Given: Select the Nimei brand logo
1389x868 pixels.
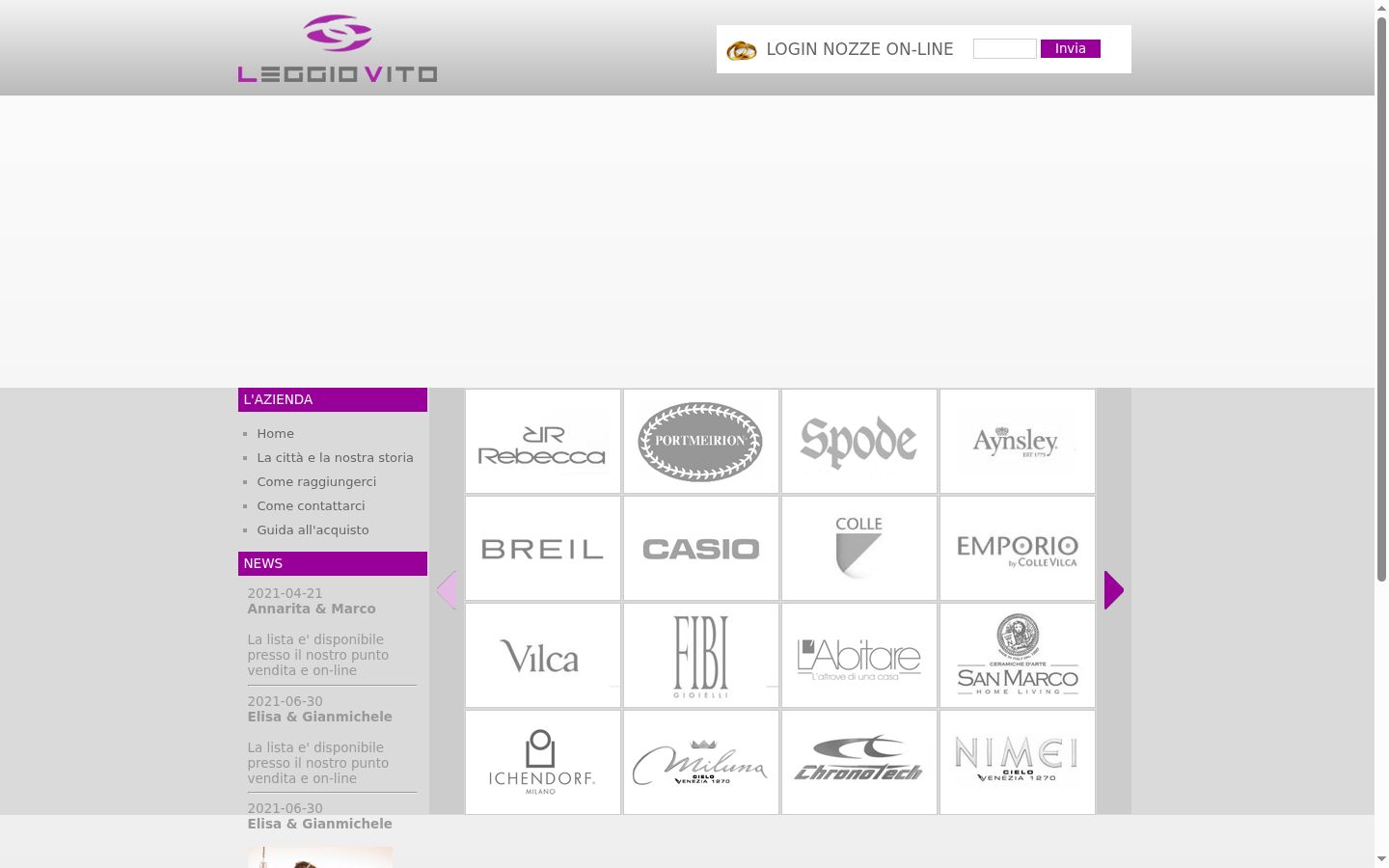Looking at the screenshot, I should point(1018,763).
